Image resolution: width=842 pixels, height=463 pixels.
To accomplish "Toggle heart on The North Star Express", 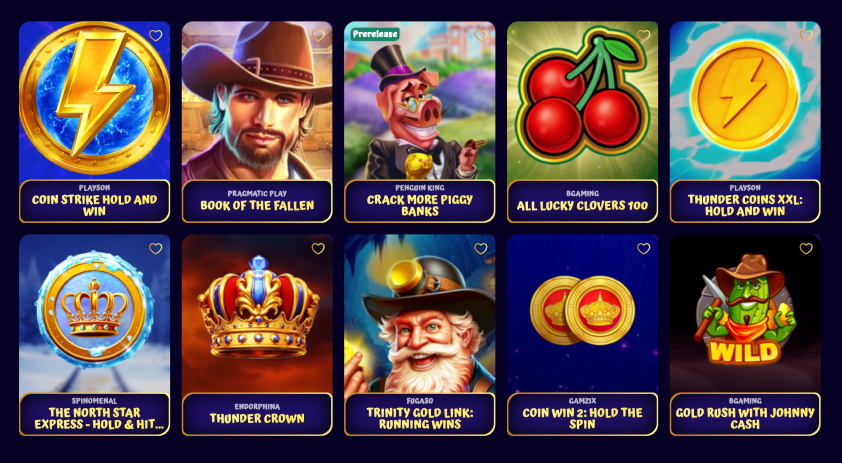I will click(155, 249).
